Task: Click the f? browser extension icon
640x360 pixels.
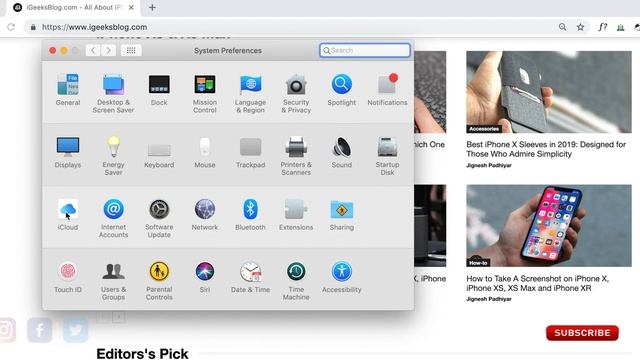Action: pos(602,27)
